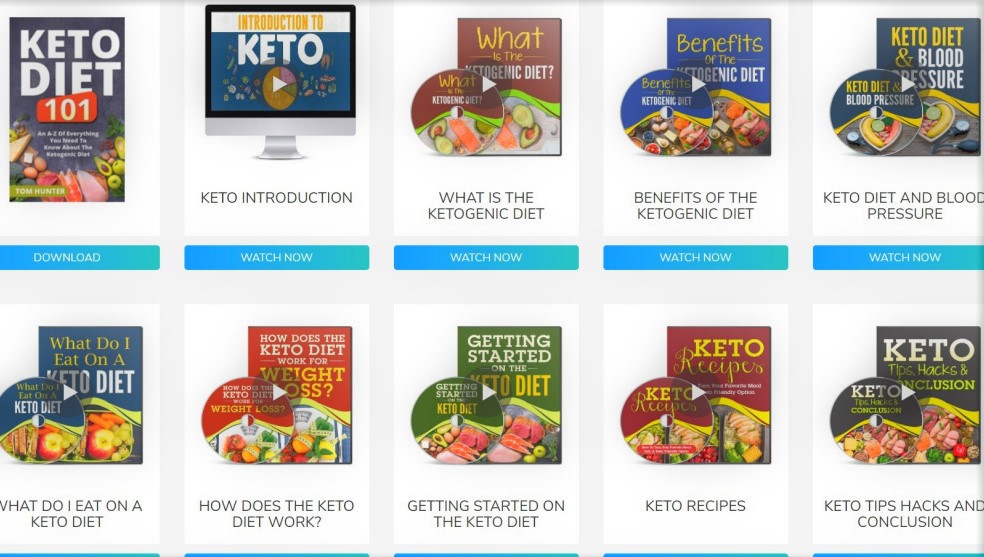Image resolution: width=984 pixels, height=557 pixels.
Task: Select the Keto Recipes title text
Action: 695,506
